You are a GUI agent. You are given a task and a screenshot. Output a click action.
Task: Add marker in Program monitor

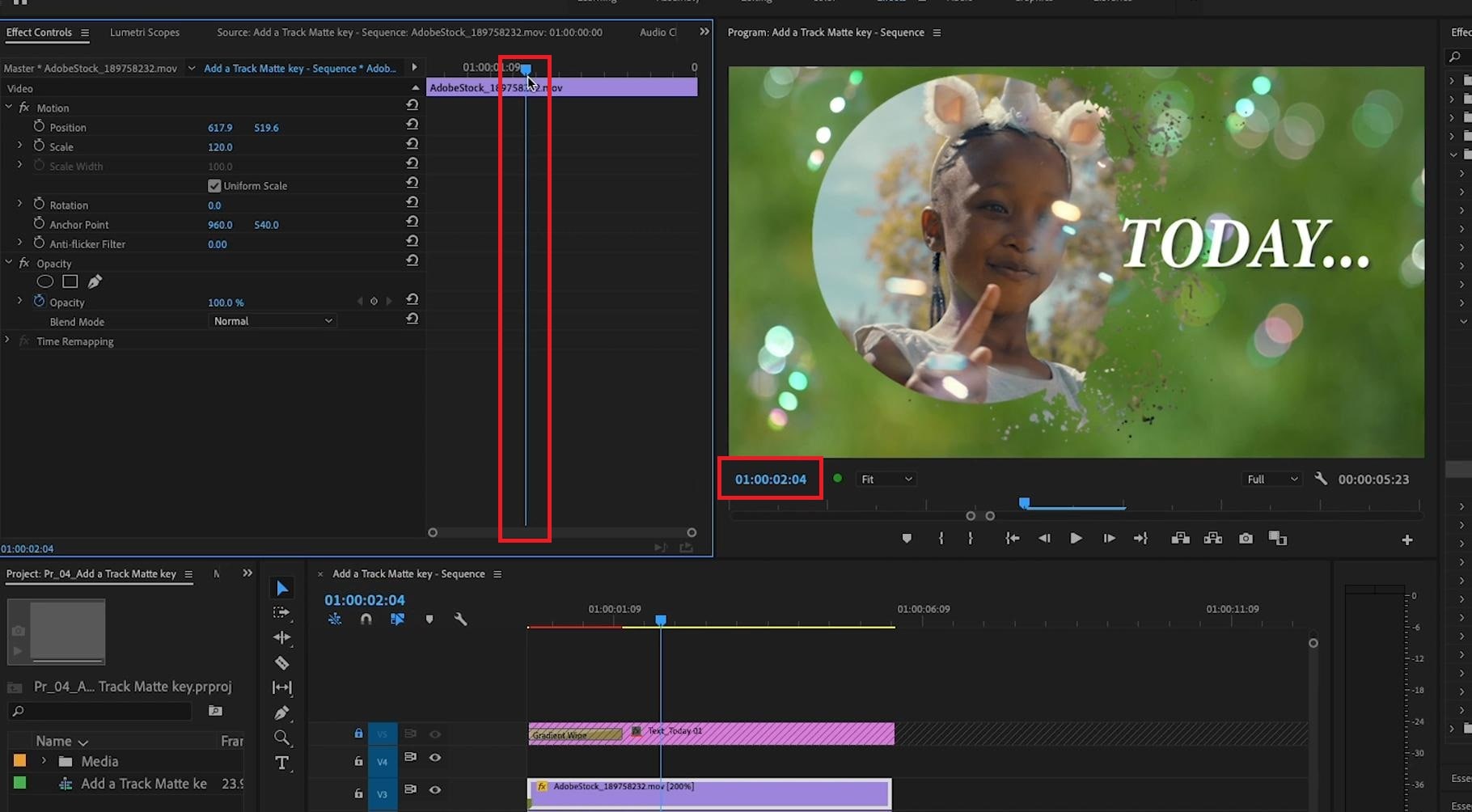point(907,539)
